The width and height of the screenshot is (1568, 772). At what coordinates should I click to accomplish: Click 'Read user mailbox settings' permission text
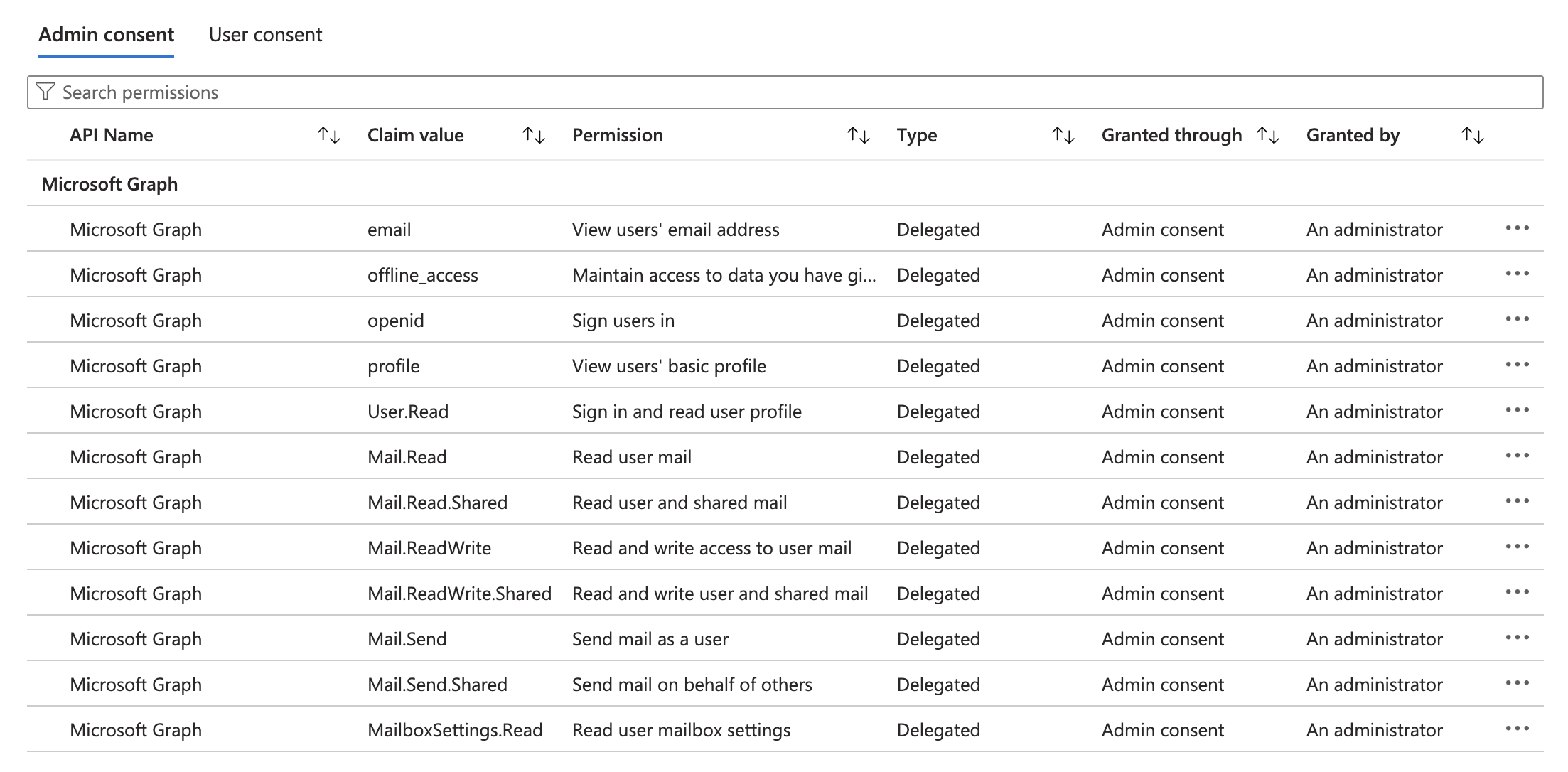682,730
